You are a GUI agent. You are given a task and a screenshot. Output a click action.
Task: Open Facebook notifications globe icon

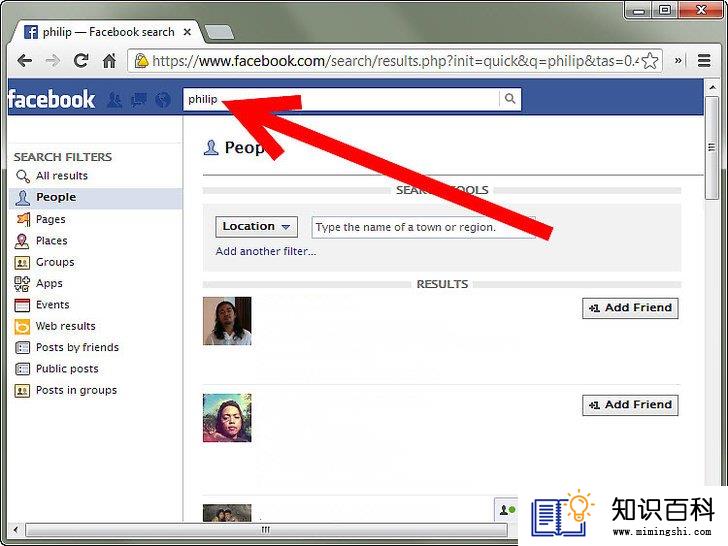point(163,99)
